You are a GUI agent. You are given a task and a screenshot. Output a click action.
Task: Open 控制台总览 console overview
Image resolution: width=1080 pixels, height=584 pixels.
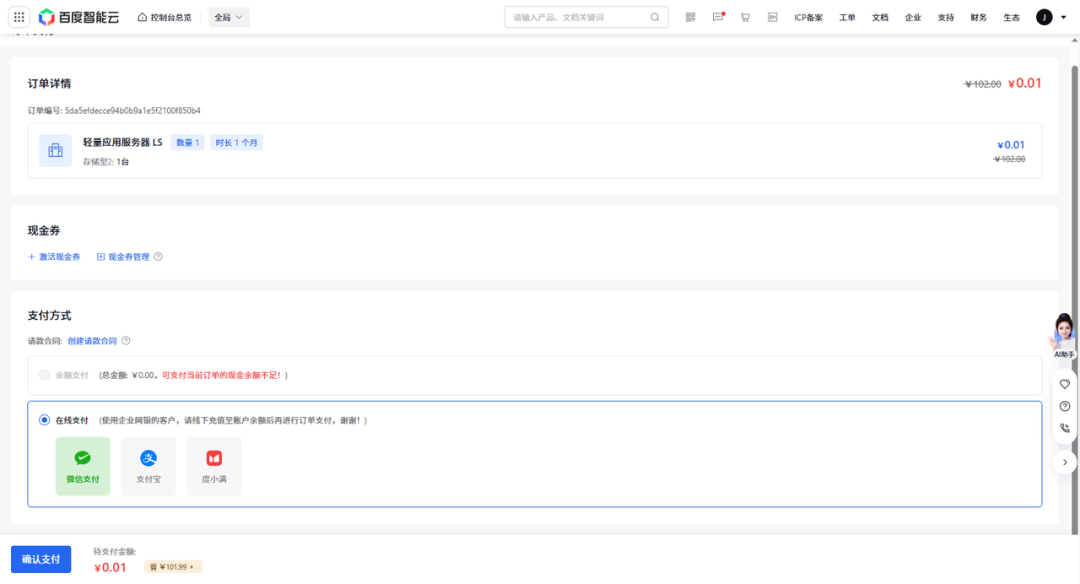coord(165,17)
